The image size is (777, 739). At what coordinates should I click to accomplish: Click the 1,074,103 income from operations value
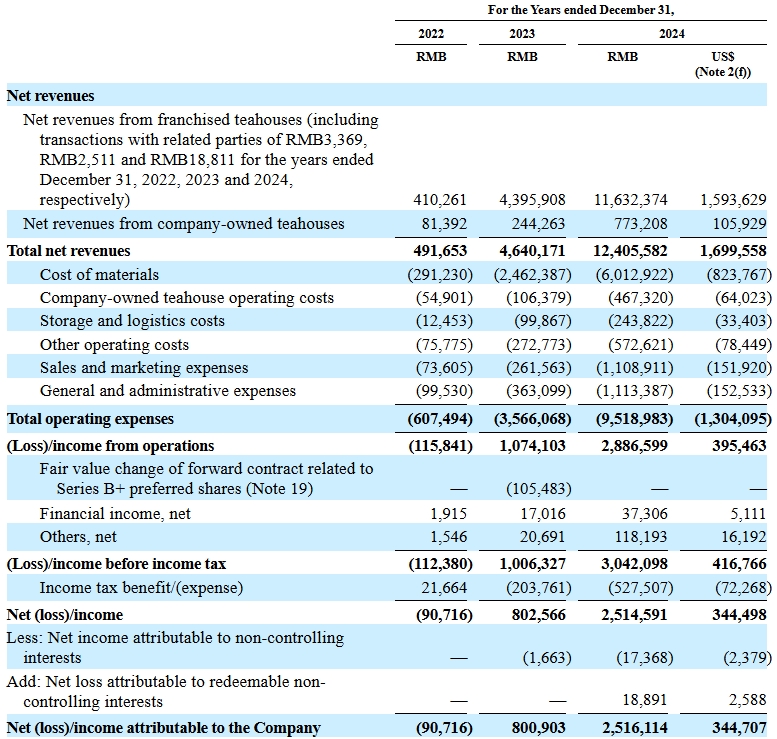531,446
